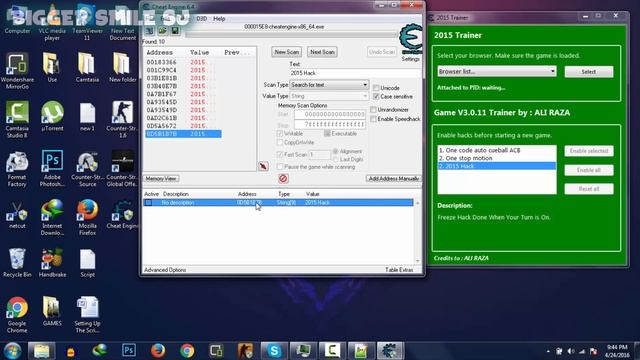Viewport: 640px width, 360px height.
Task: Open Skype from the taskbar
Action: [274, 351]
